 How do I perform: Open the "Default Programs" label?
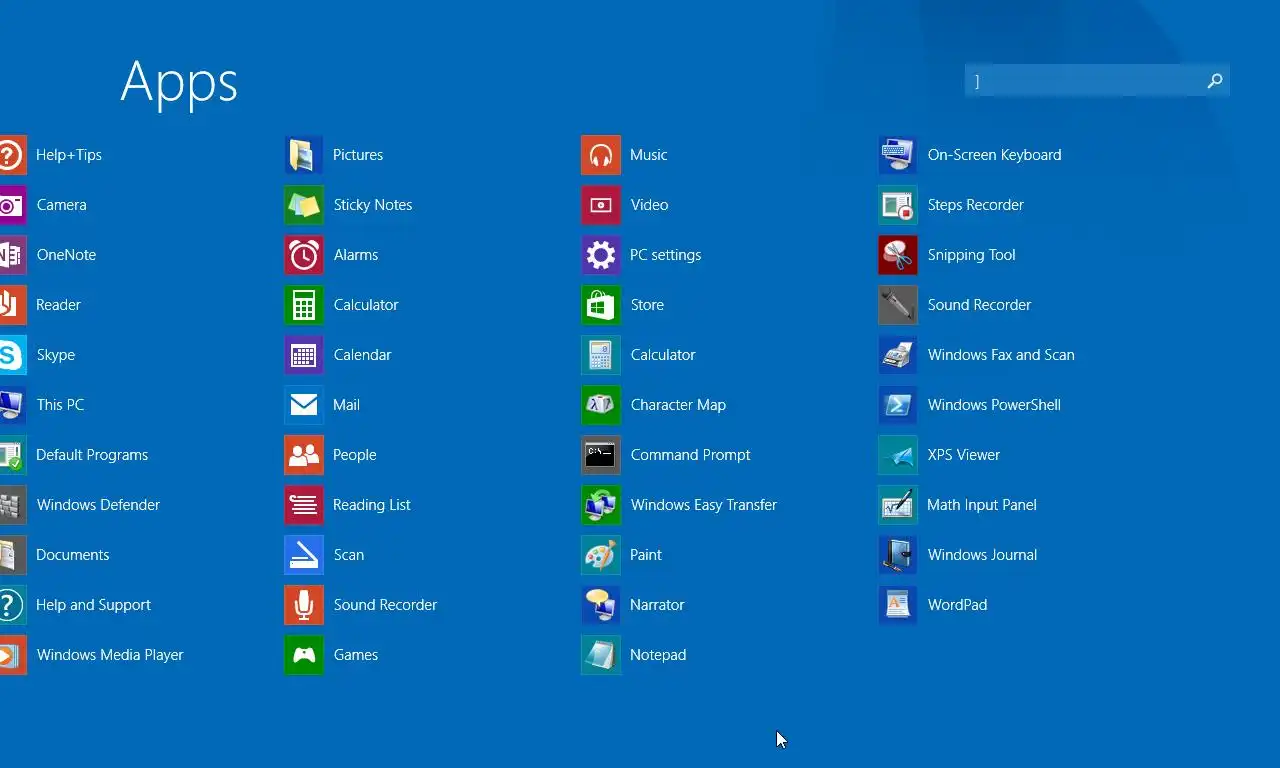pos(92,455)
